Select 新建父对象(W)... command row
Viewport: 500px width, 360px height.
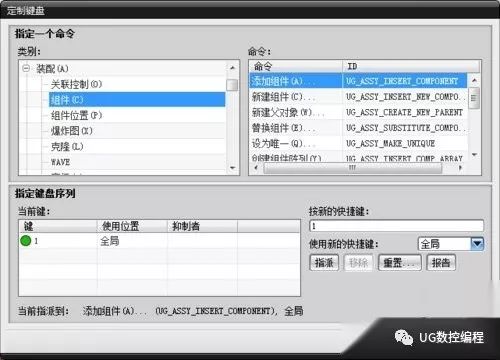click(358, 112)
